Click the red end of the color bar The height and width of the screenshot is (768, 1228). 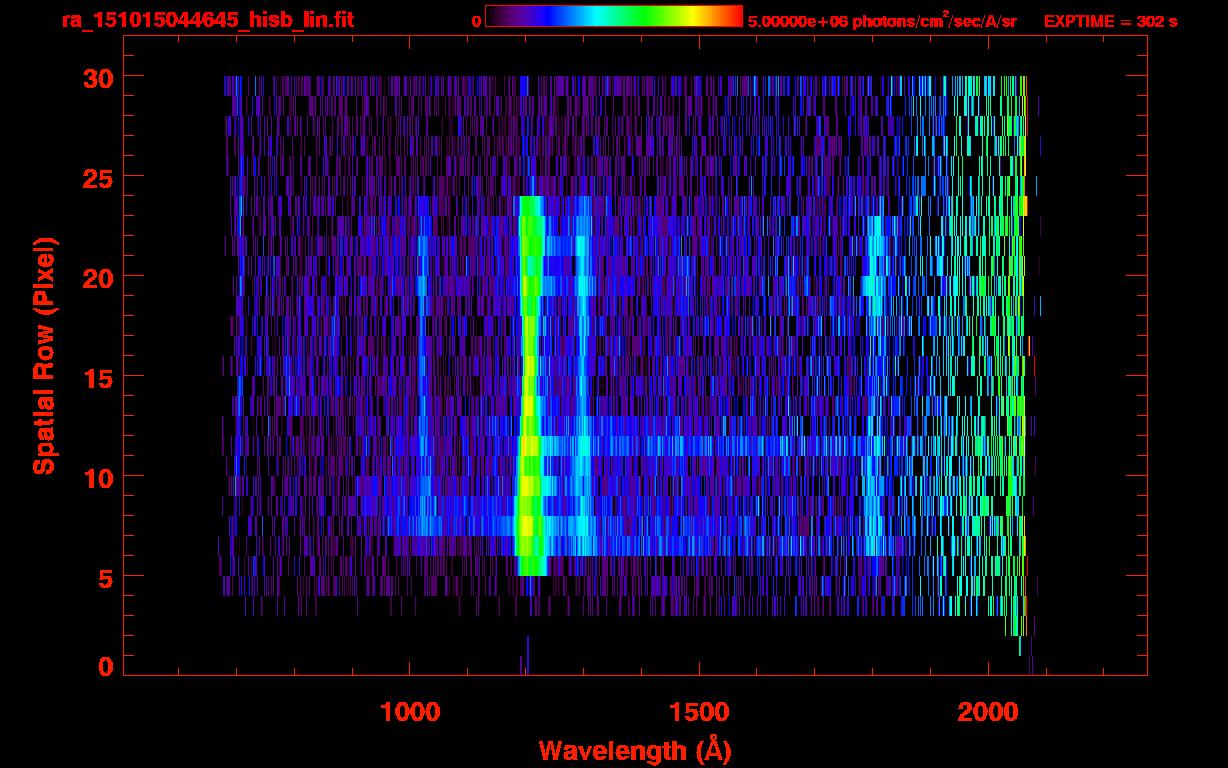pyautogui.click(x=732, y=17)
